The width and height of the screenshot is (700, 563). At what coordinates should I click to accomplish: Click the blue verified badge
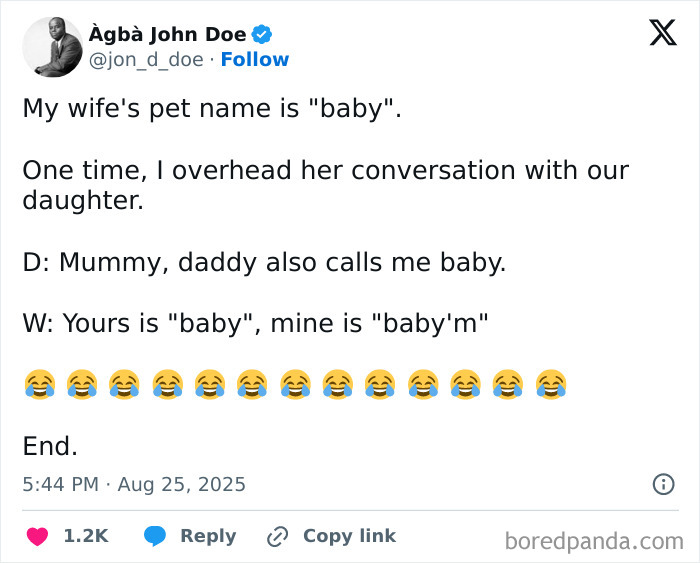click(262, 35)
